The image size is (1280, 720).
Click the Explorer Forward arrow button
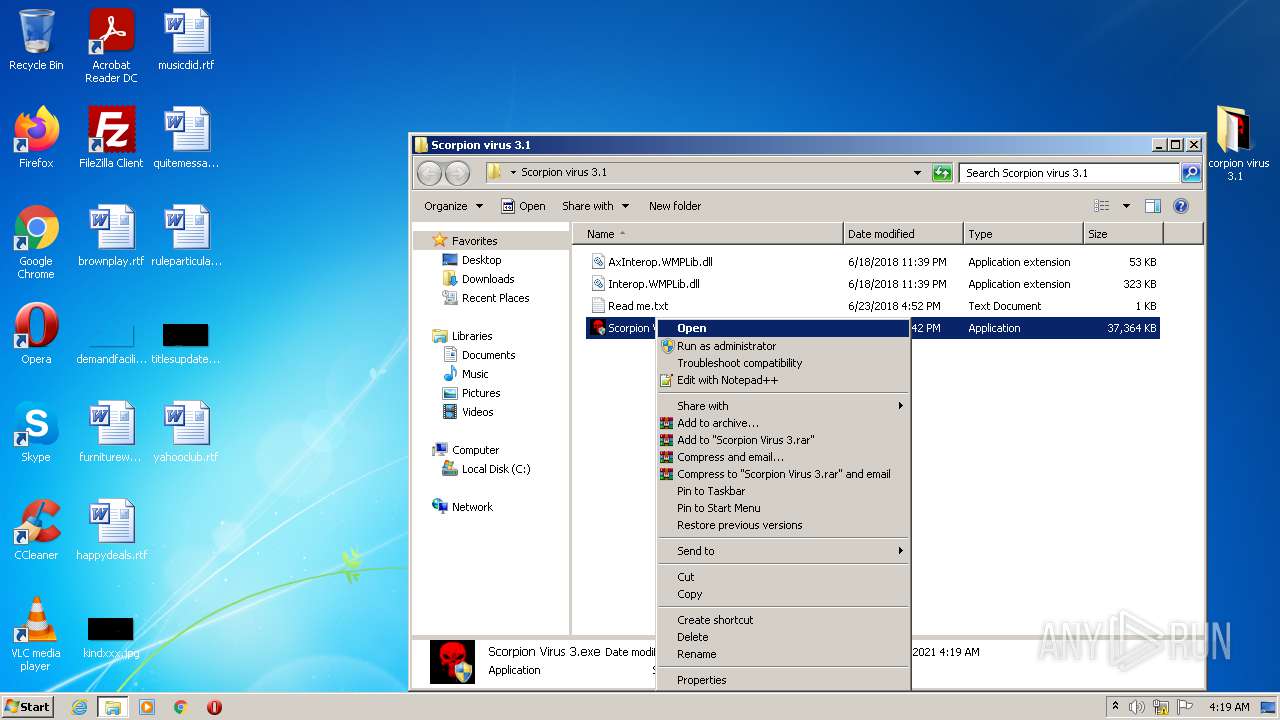[457, 173]
